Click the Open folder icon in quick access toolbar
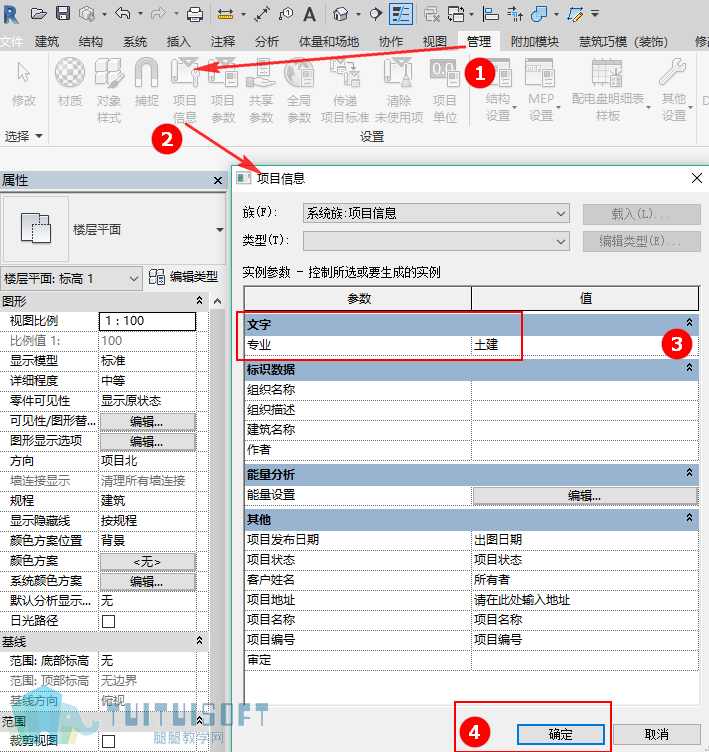 [x=38, y=14]
